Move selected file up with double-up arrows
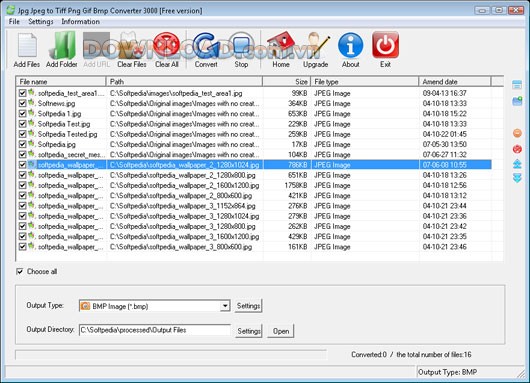 pos(517,164)
